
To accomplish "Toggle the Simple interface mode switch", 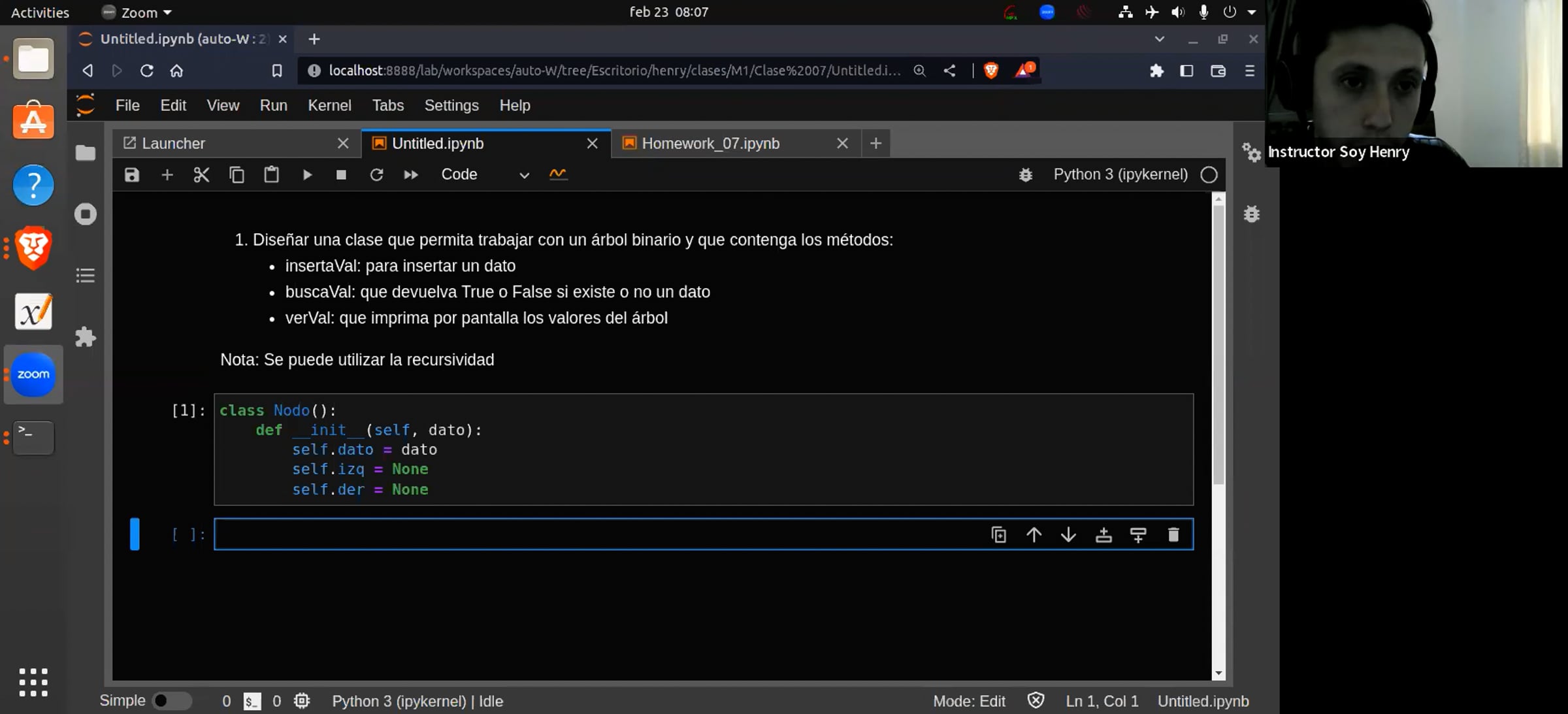I will click(171, 701).
